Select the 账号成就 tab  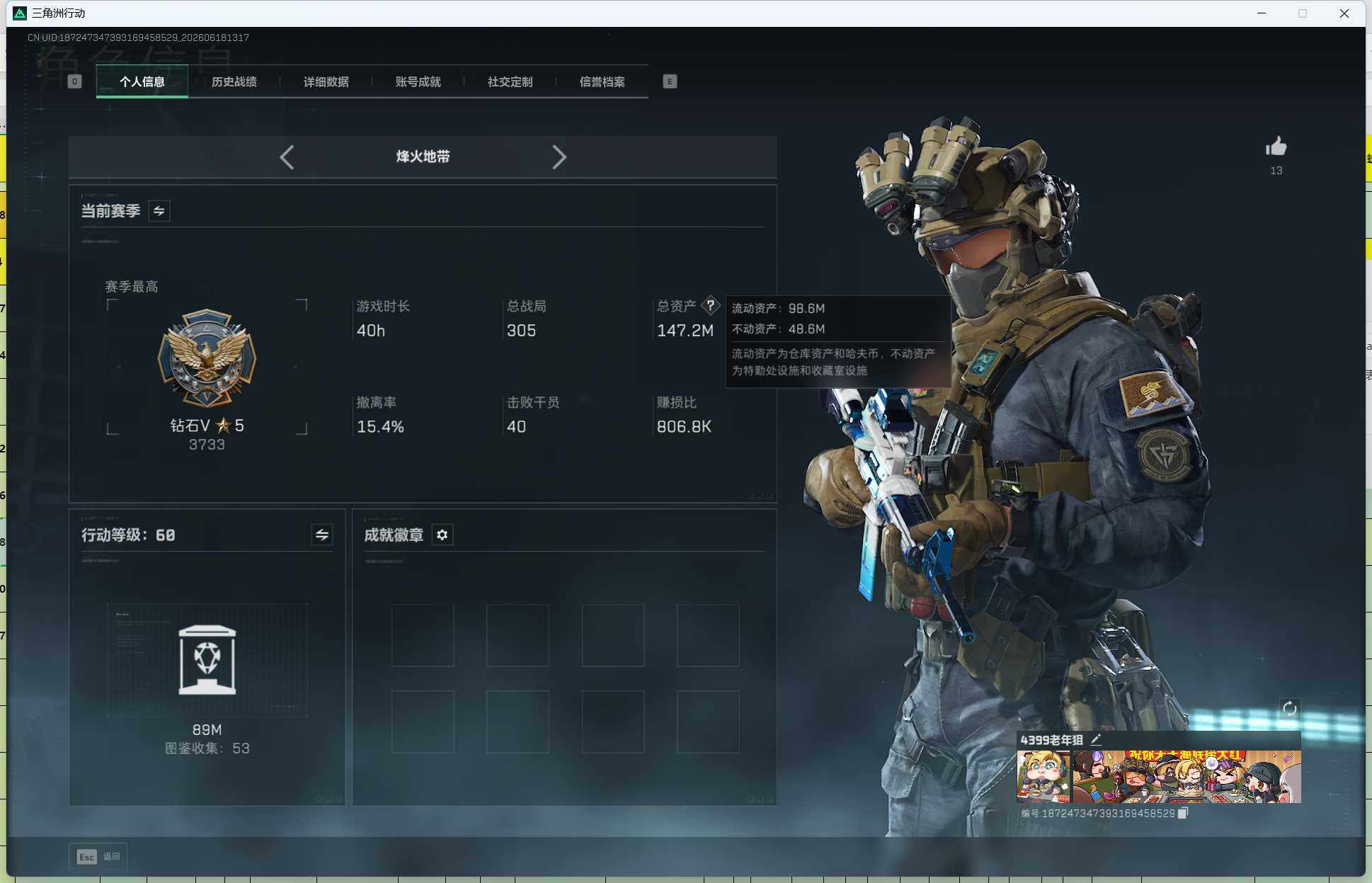418,82
